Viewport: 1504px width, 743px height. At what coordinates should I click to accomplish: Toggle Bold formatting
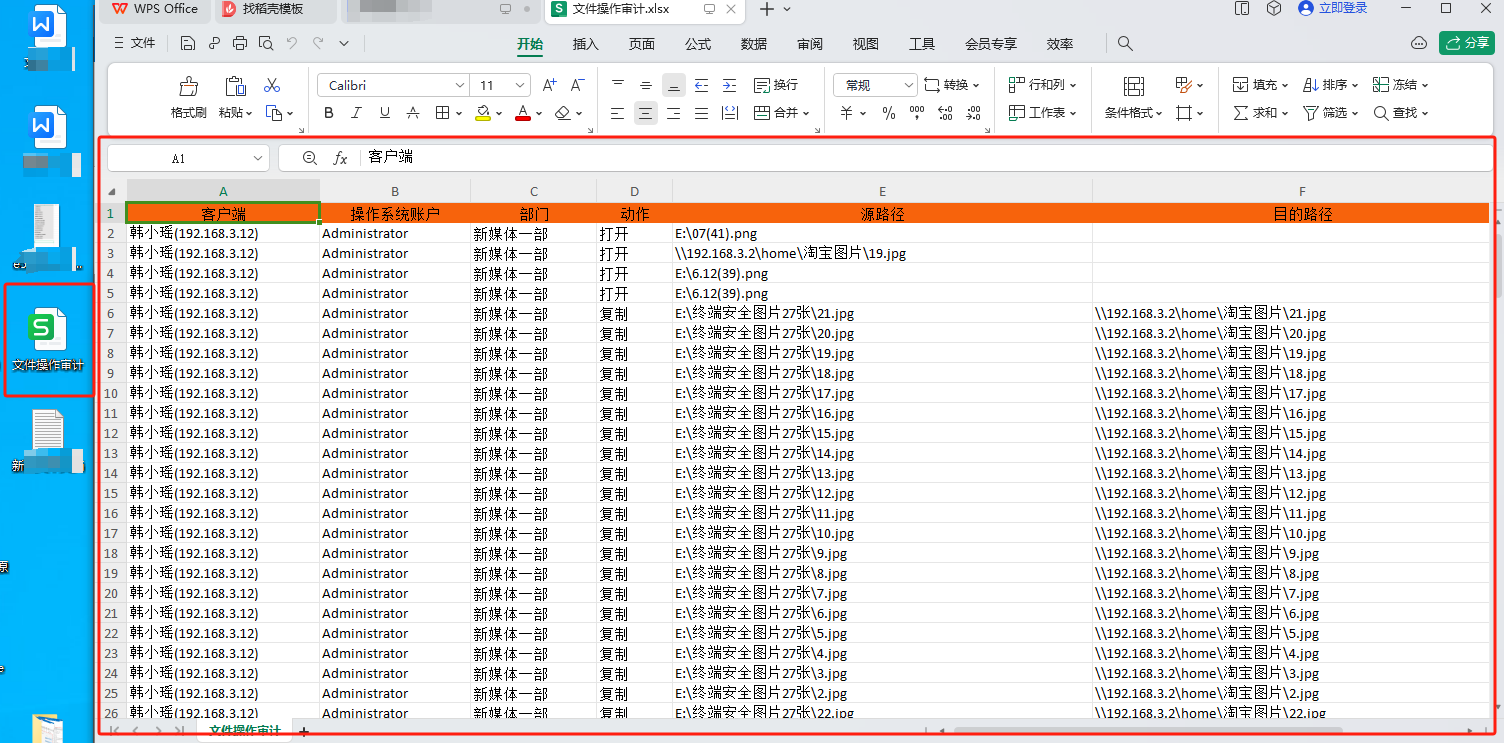(x=329, y=113)
